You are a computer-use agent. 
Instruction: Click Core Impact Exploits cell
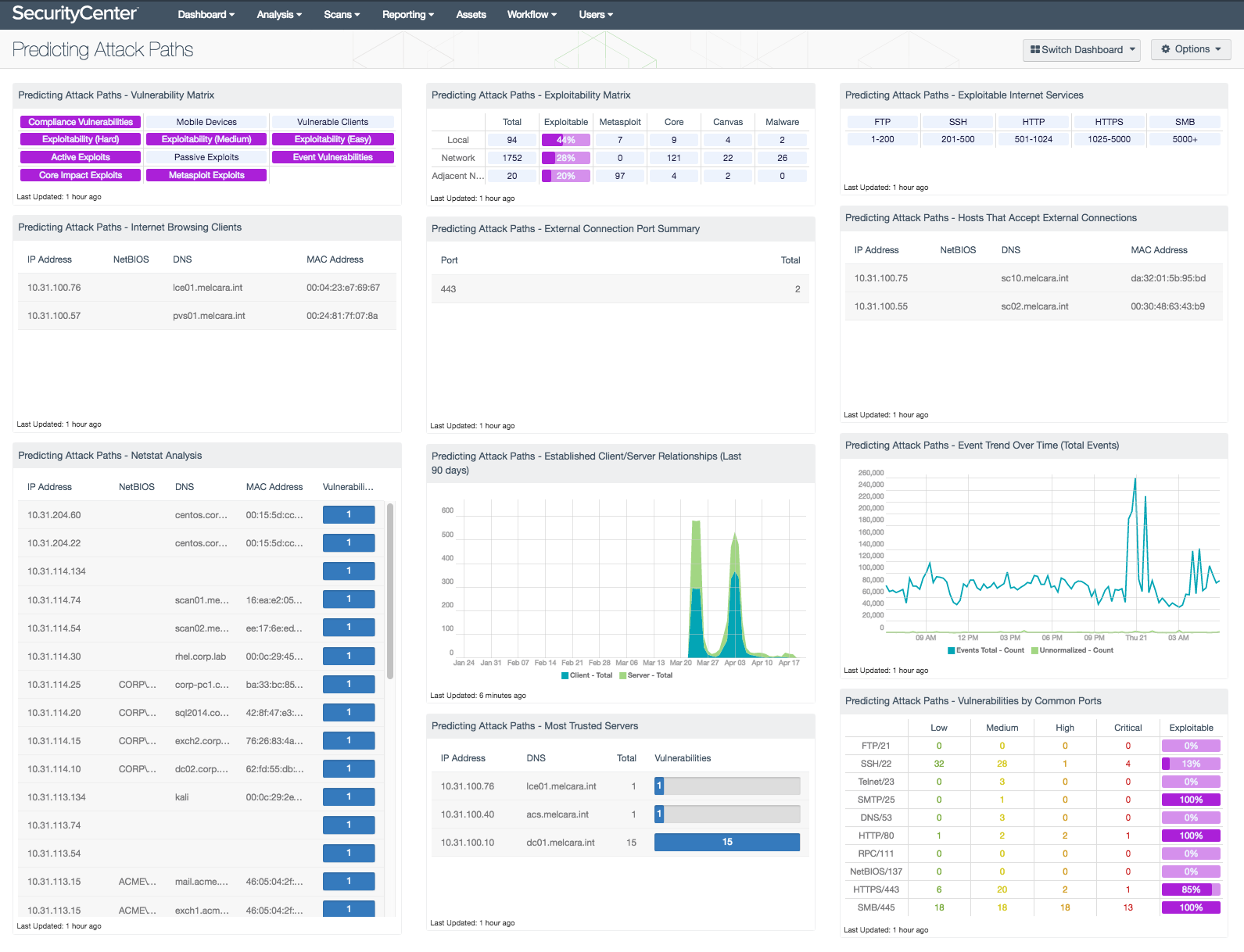click(x=81, y=175)
